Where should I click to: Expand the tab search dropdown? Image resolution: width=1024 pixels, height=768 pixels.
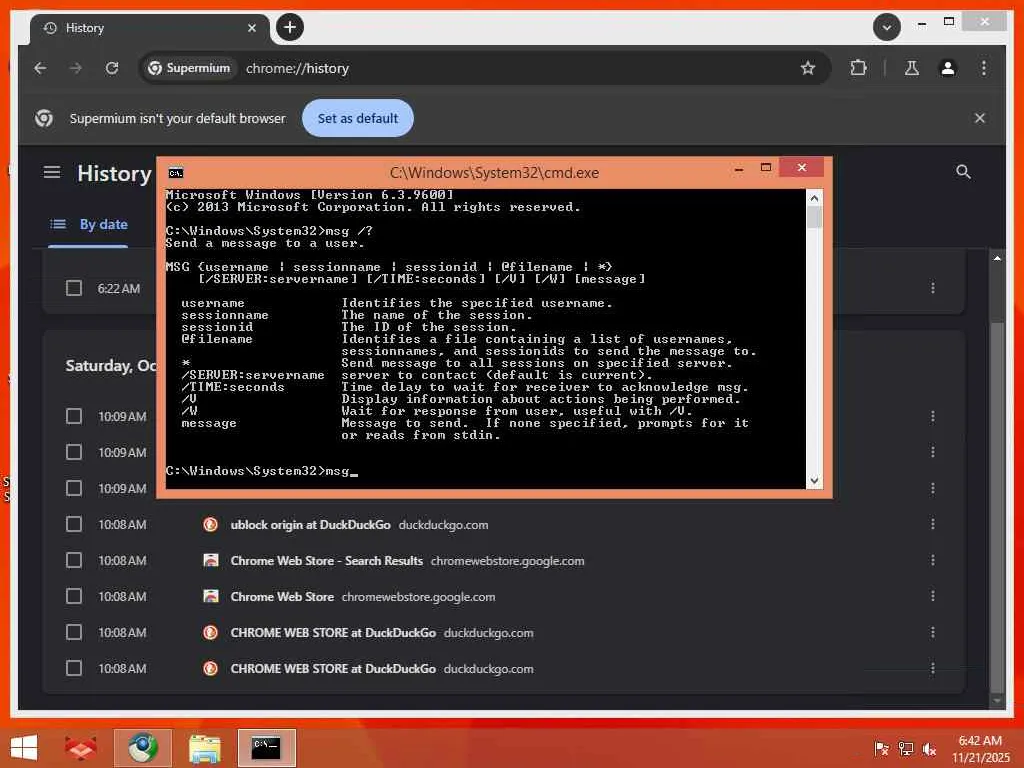tap(886, 27)
